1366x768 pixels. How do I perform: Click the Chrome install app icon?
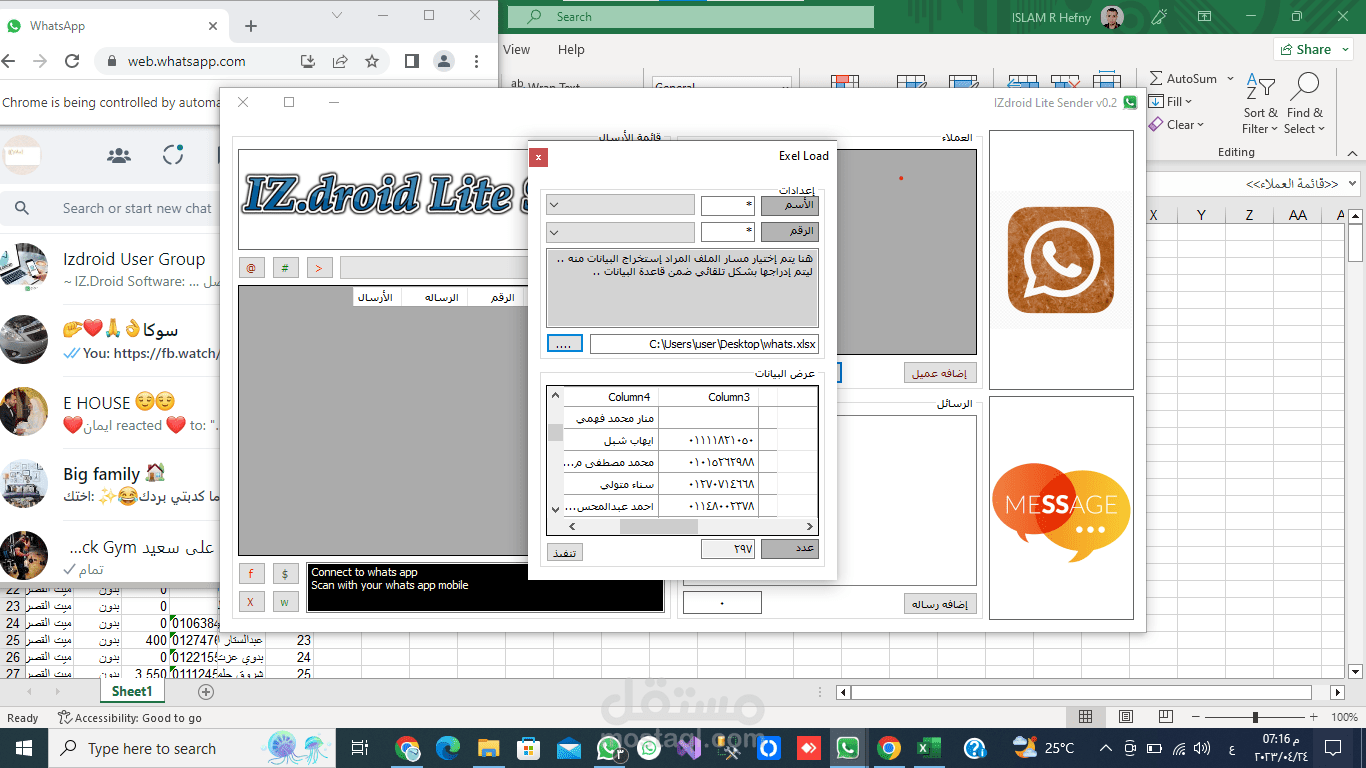click(308, 61)
